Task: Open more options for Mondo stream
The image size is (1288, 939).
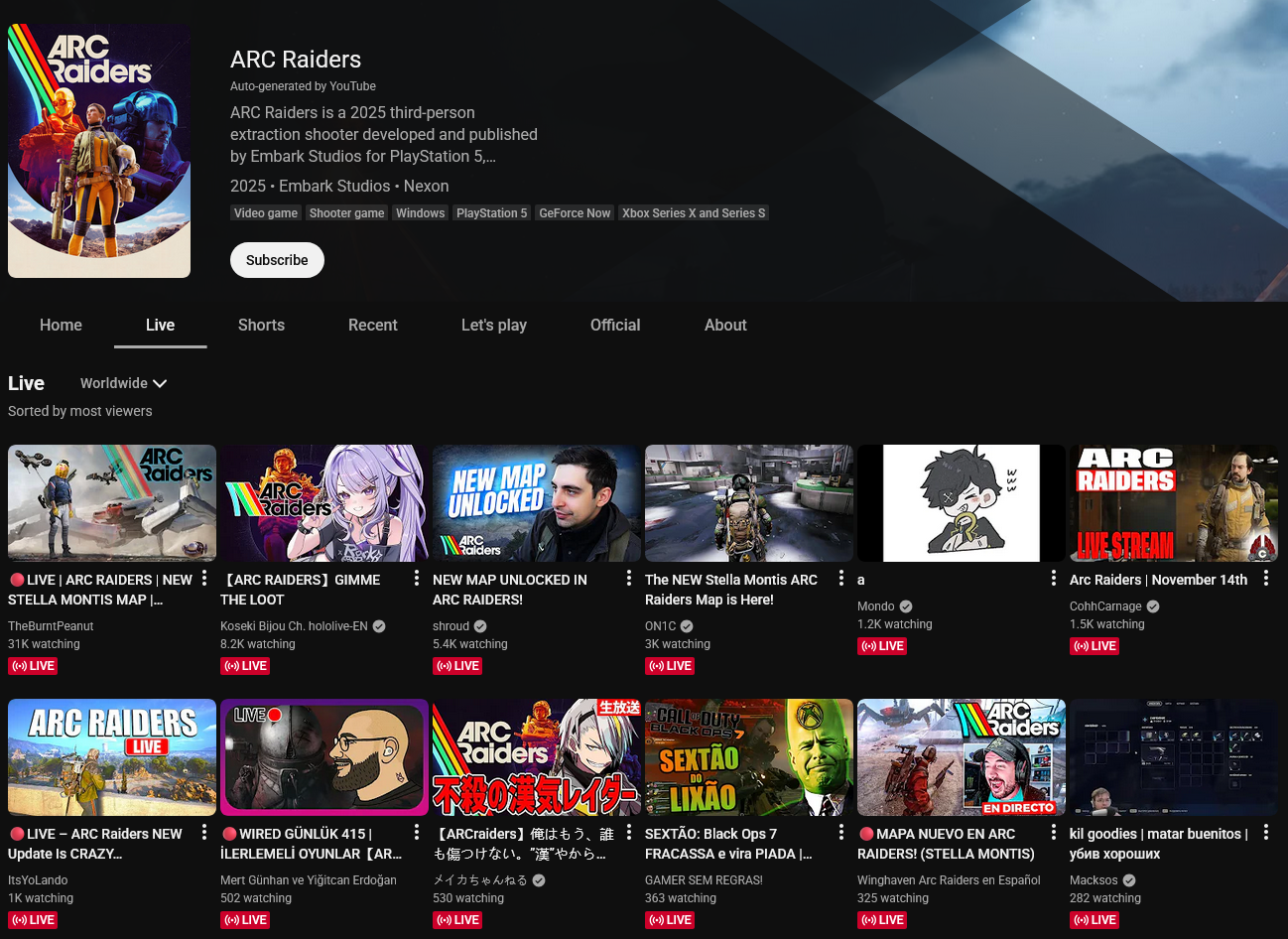Action: click(x=1054, y=578)
